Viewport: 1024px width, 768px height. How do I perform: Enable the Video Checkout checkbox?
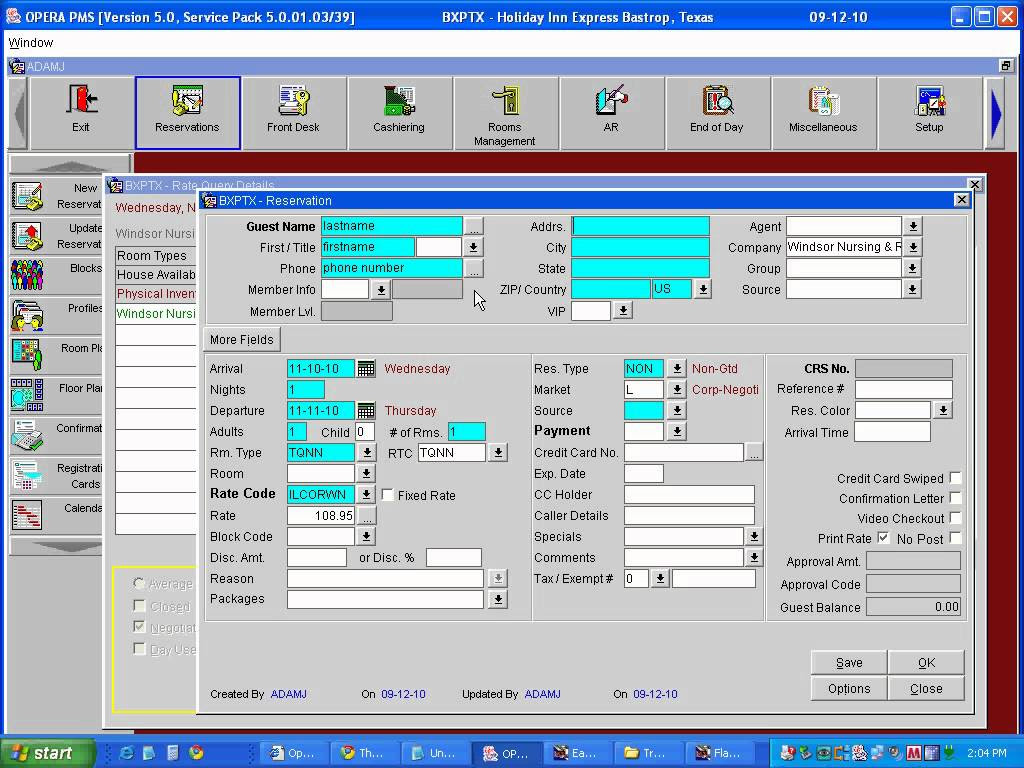pos(955,518)
